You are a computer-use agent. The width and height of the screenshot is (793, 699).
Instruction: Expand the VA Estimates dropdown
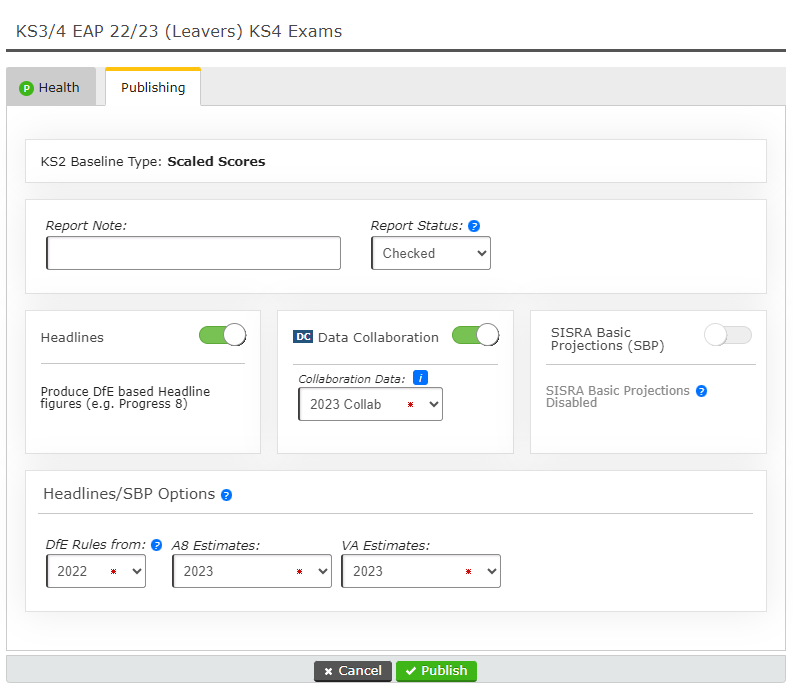420,571
